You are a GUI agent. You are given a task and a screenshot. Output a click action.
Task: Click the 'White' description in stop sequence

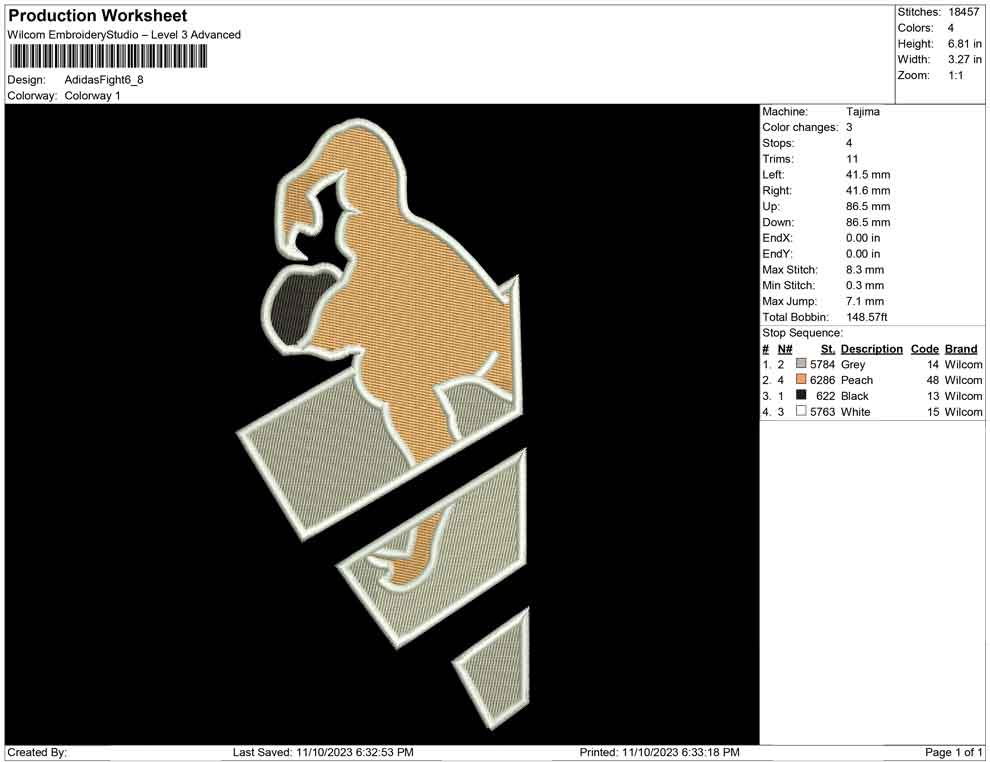[856, 412]
